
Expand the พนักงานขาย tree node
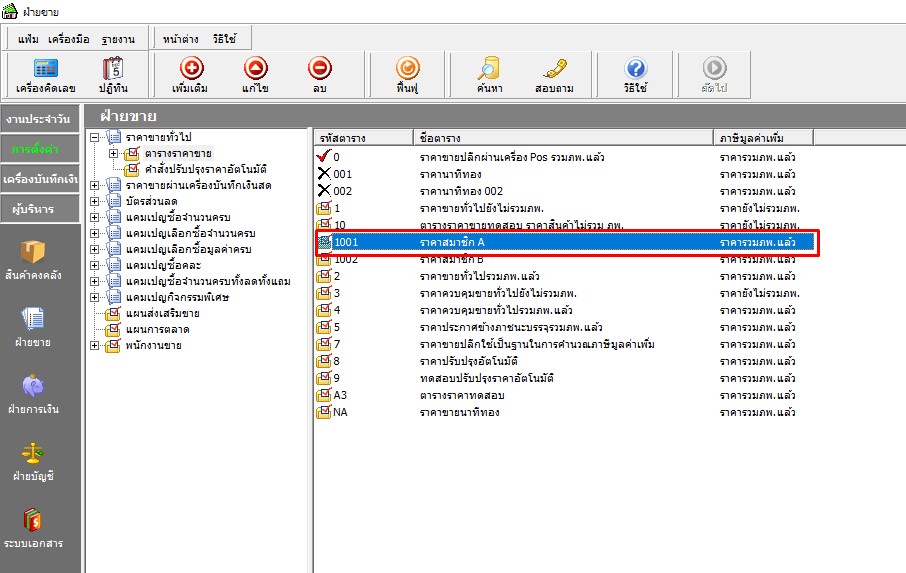pyautogui.click(x=94, y=345)
